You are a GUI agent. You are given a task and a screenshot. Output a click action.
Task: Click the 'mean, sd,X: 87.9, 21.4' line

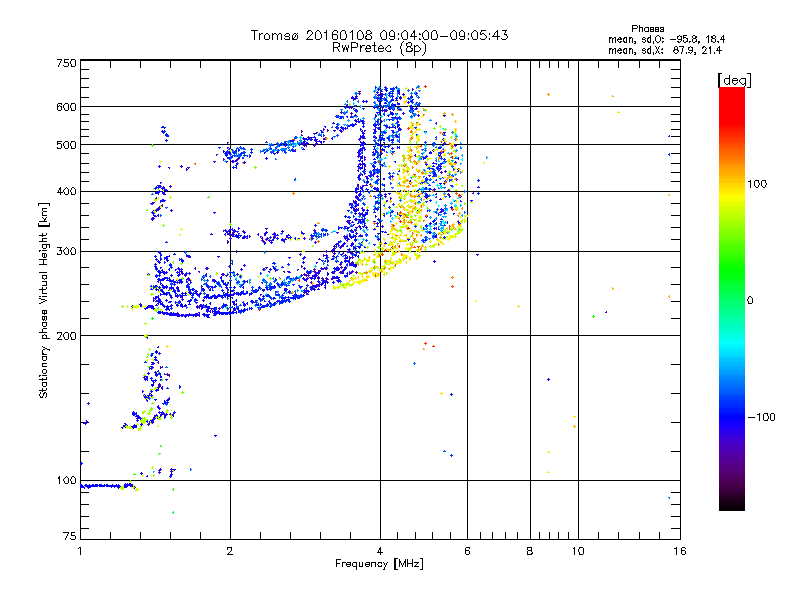pos(665,50)
